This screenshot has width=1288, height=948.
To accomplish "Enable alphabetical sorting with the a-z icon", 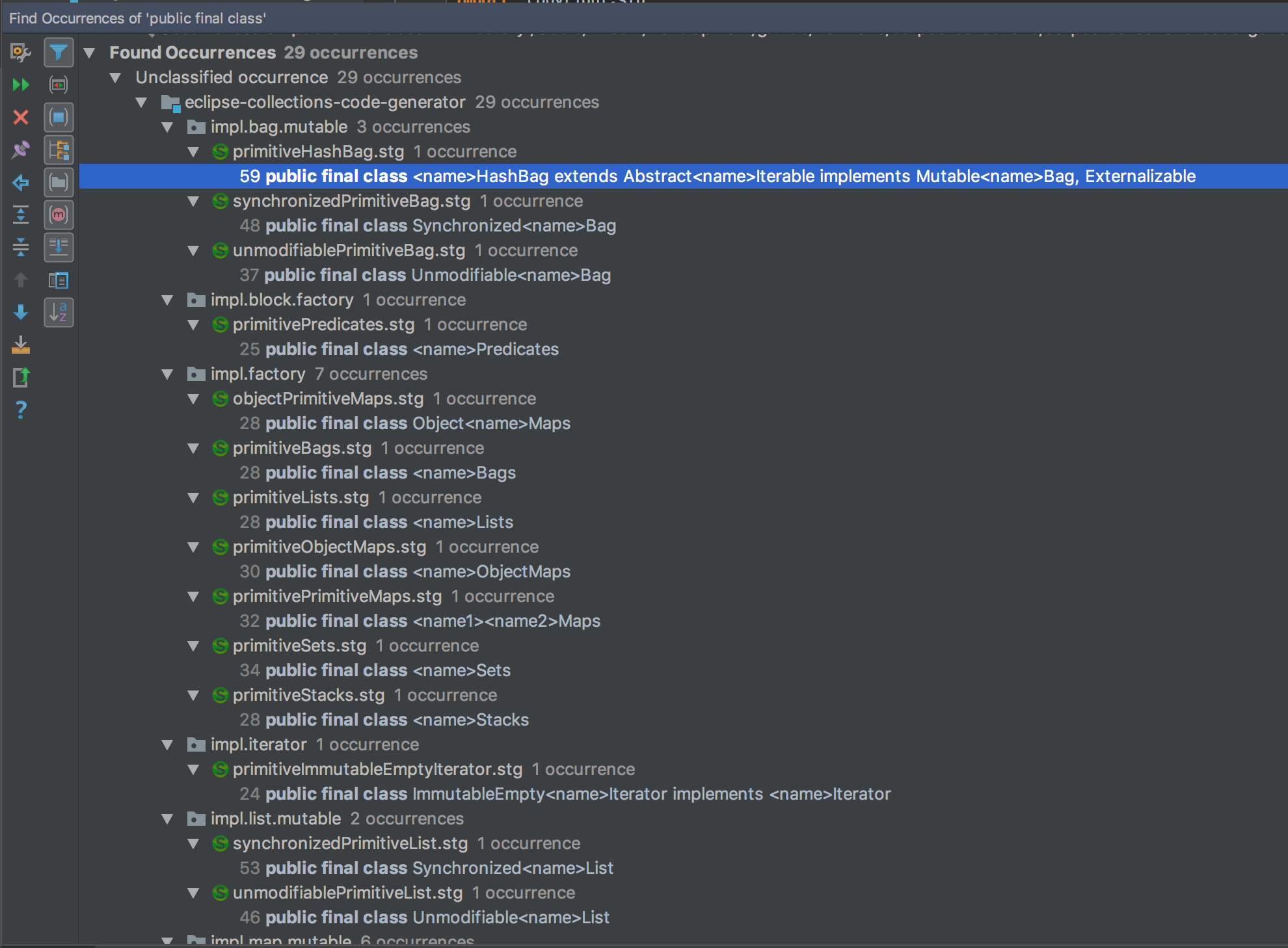I will click(x=59, y=313).
